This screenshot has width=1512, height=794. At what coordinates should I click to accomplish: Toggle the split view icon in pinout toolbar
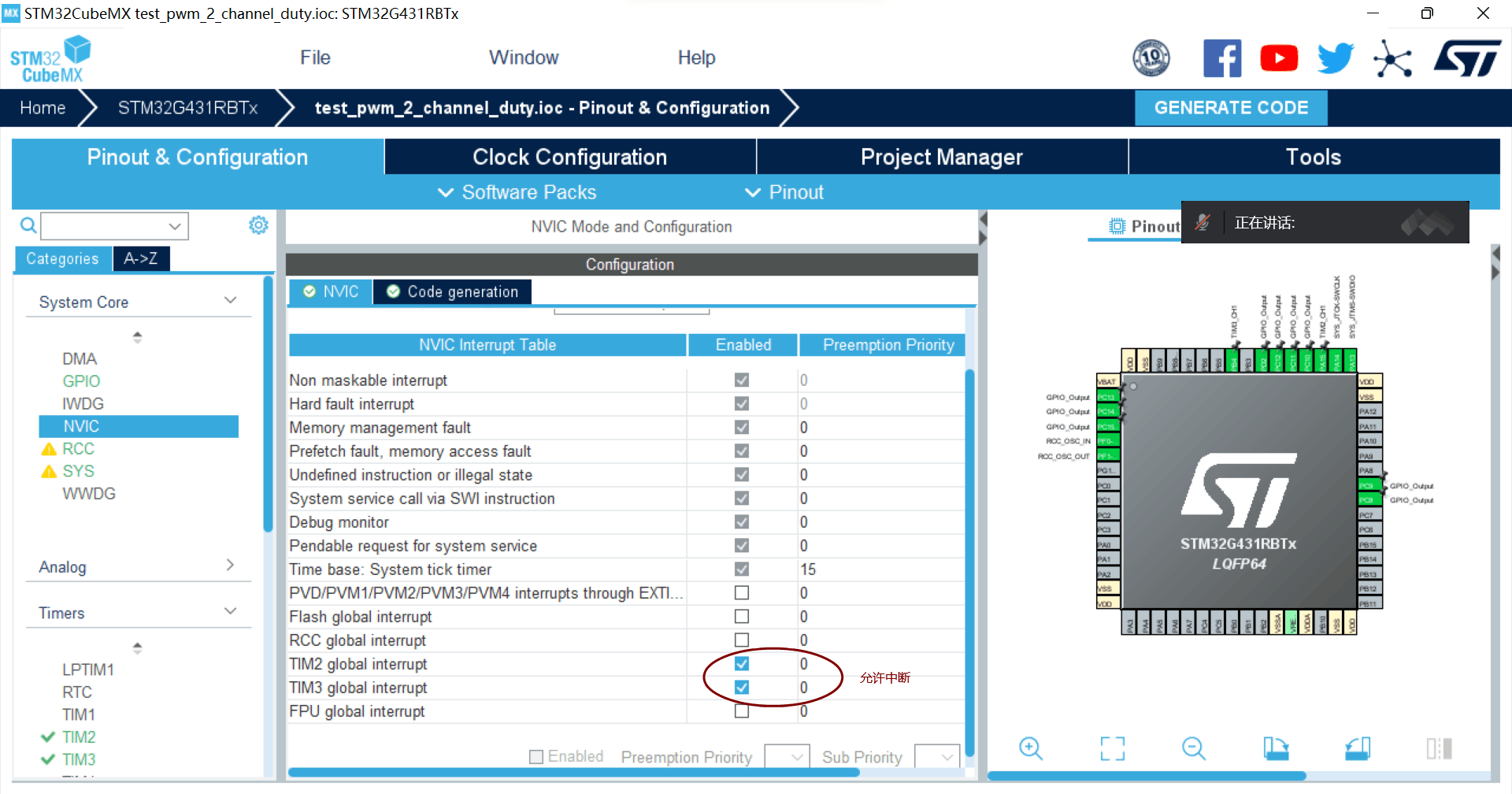point(1440,748)
